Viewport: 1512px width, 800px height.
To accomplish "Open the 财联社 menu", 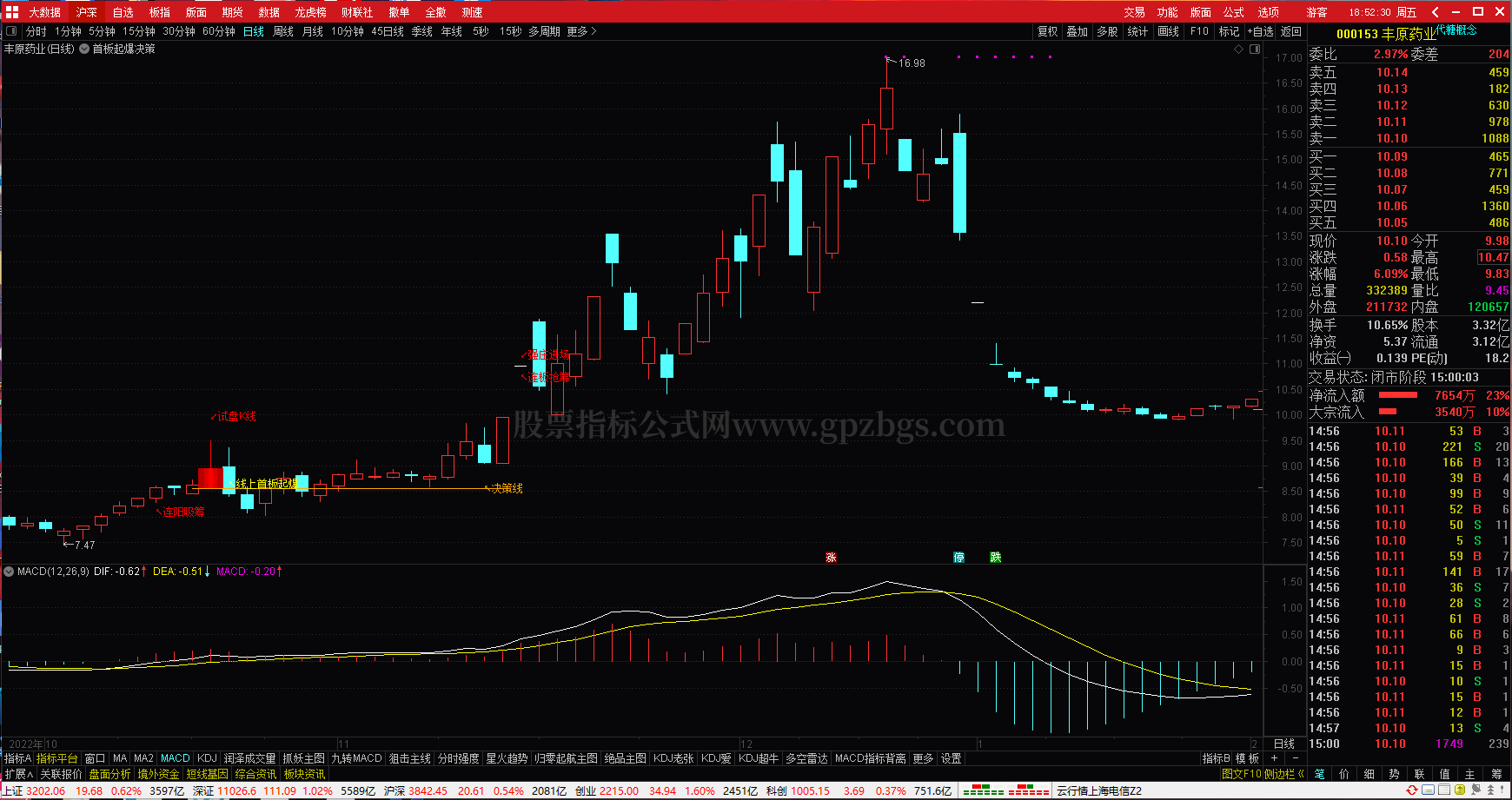I will coord(356,12).
